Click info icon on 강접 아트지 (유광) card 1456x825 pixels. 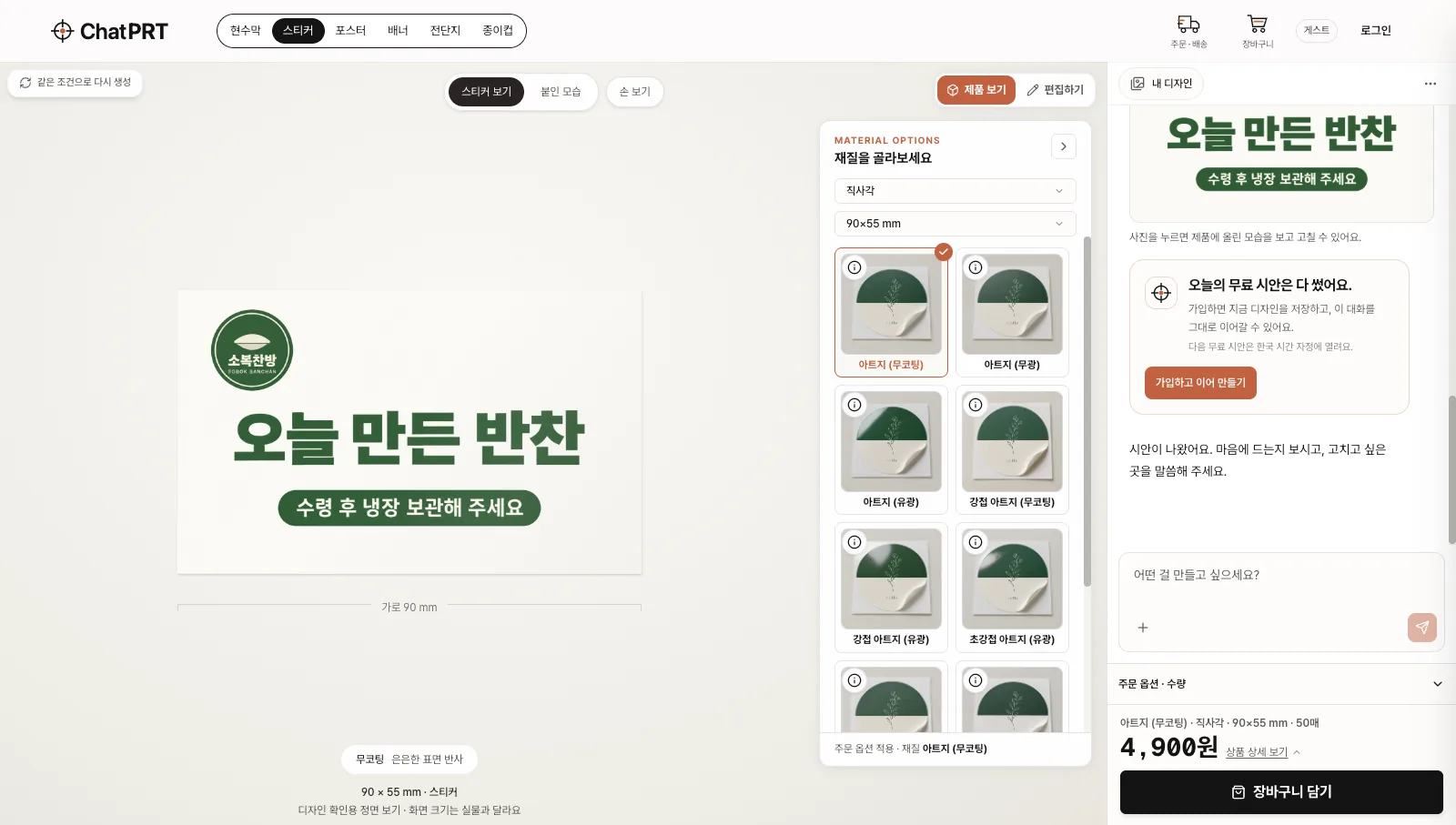[854, 542]
